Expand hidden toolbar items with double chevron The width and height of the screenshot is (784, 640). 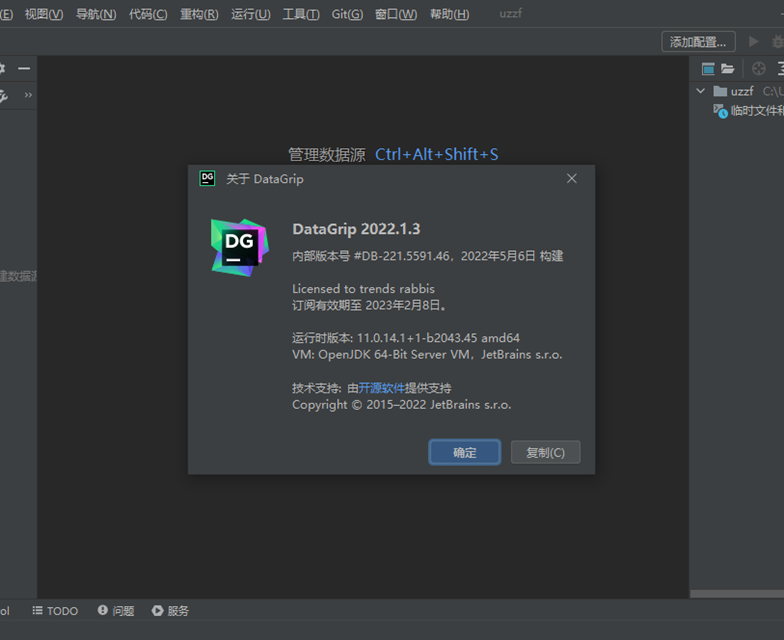pos(28,94)
